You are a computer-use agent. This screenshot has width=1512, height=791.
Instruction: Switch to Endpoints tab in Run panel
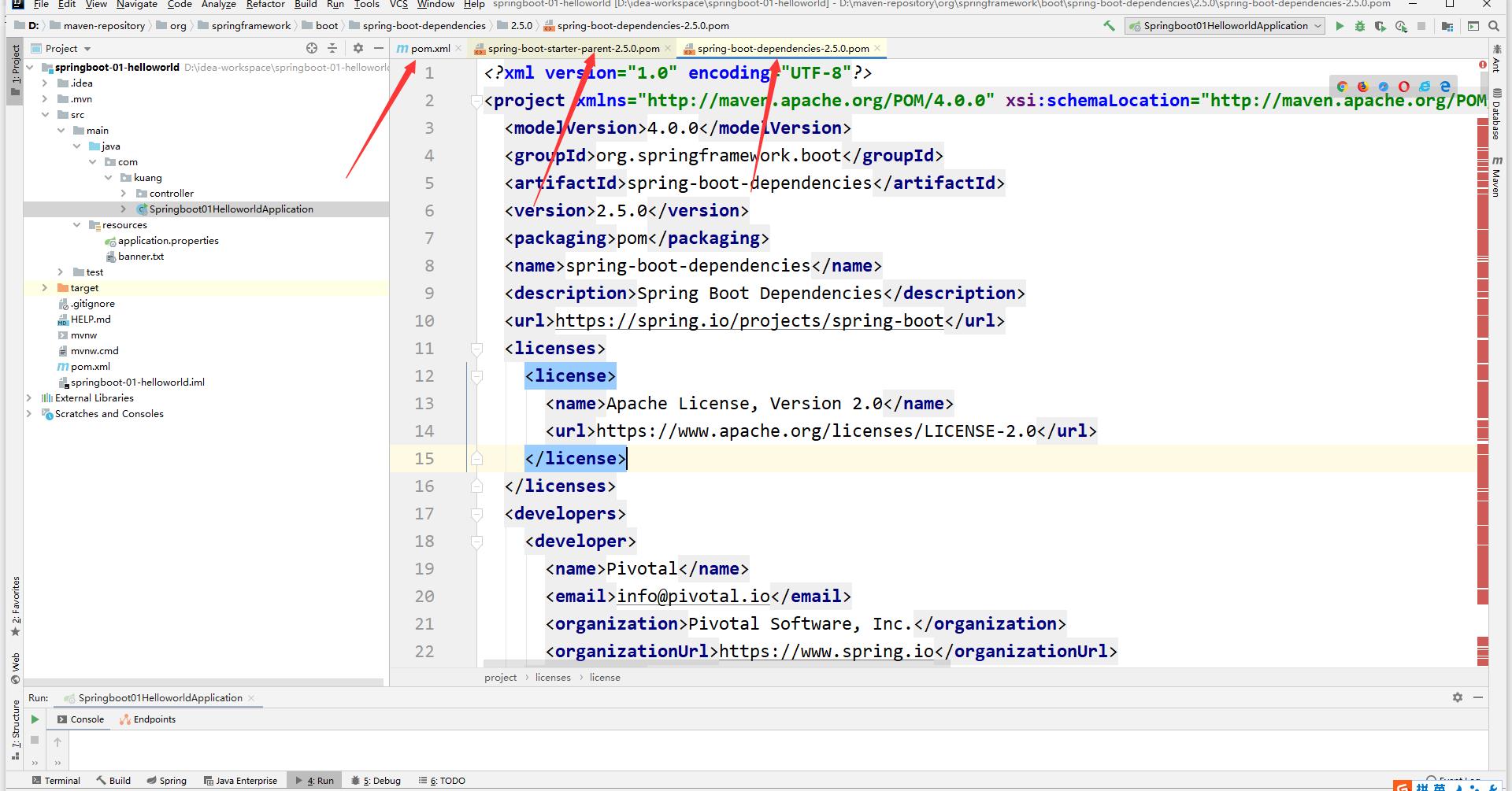tap(148, 719)
